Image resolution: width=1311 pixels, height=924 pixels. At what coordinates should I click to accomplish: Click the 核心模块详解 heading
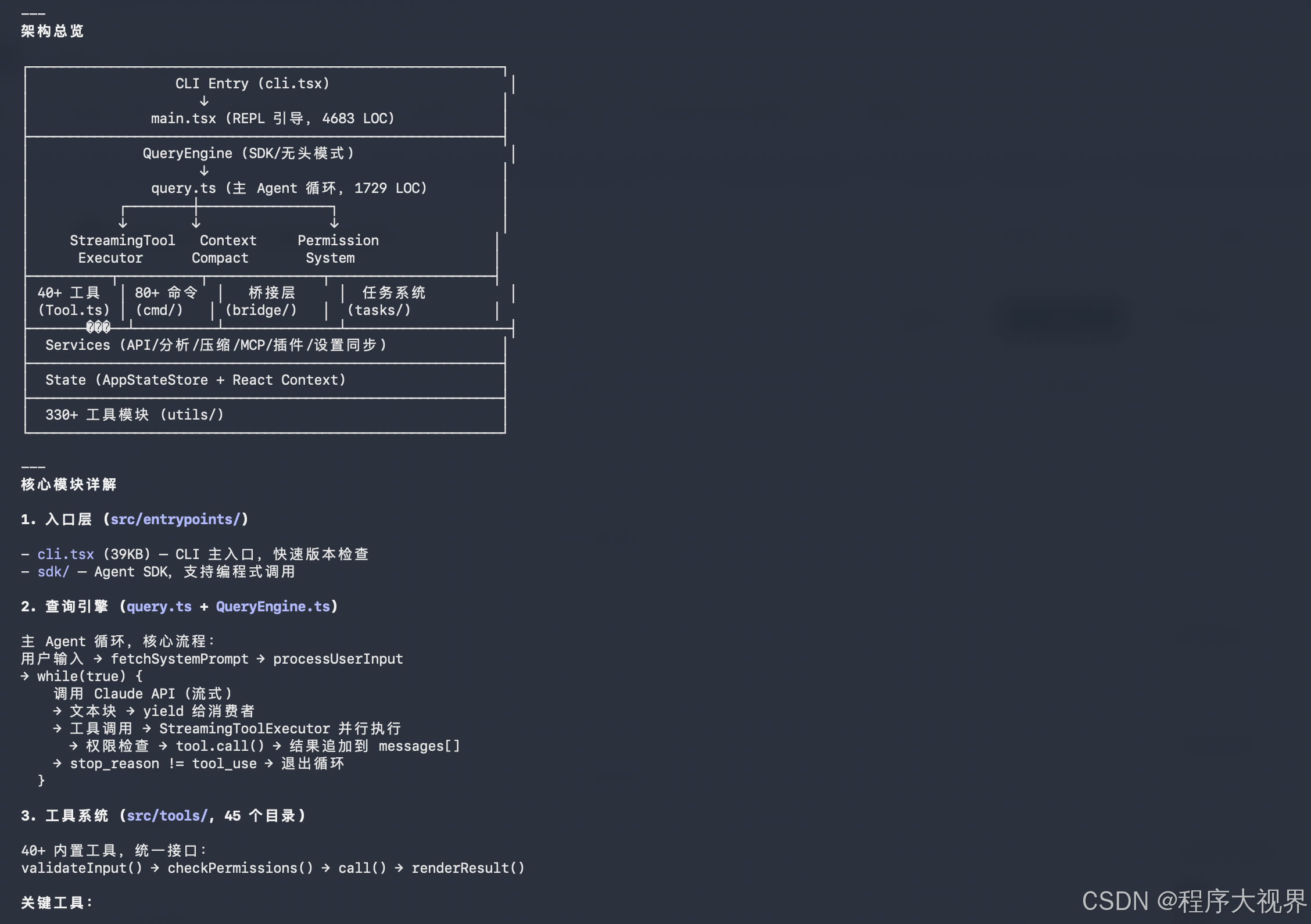click(x=69, y=485)
